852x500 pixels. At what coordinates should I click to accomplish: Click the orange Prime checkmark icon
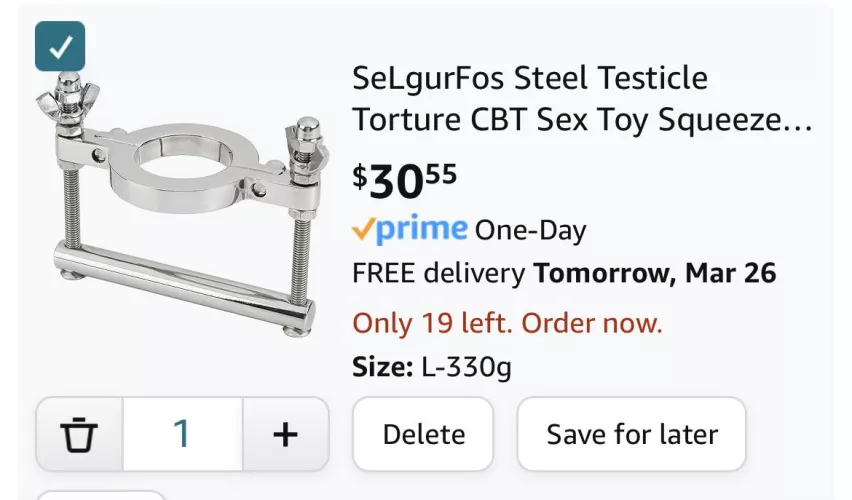pyautogui.click(x=363, y=230)
